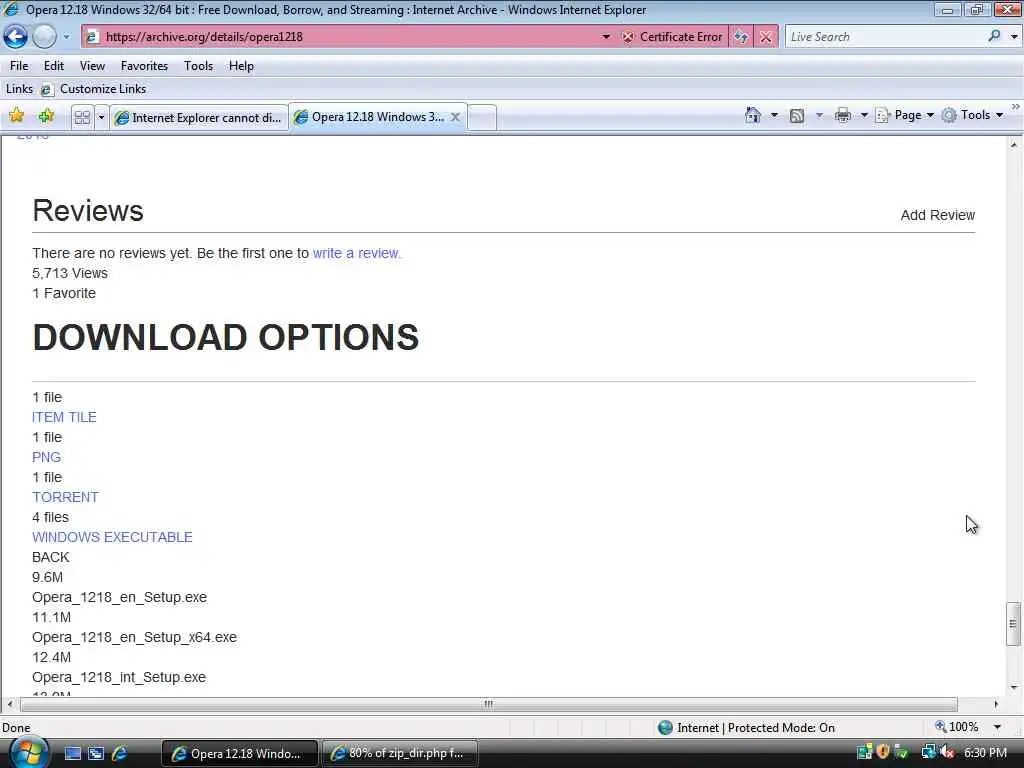Viewport: 1024px width, 768px height.
Task: Open the recent pages dropdown arrow
Action: [66, 37]
